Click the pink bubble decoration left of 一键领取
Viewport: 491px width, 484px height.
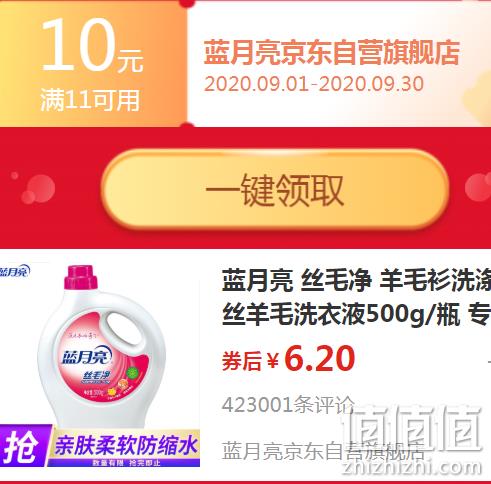pos(38,189)
